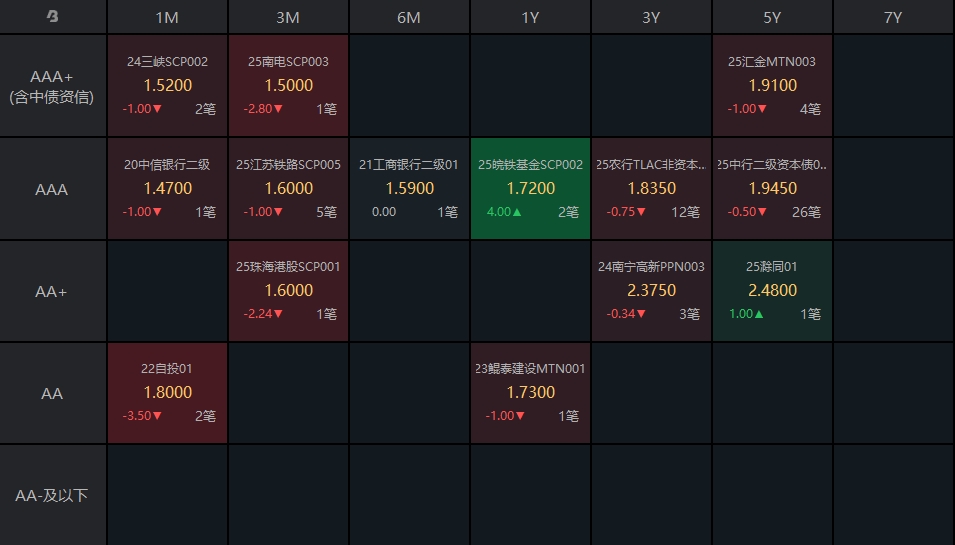Click the 21工商银行二级01 bond cell
The width and height of the screenshot is (955, 545).
tap(409, 188)
